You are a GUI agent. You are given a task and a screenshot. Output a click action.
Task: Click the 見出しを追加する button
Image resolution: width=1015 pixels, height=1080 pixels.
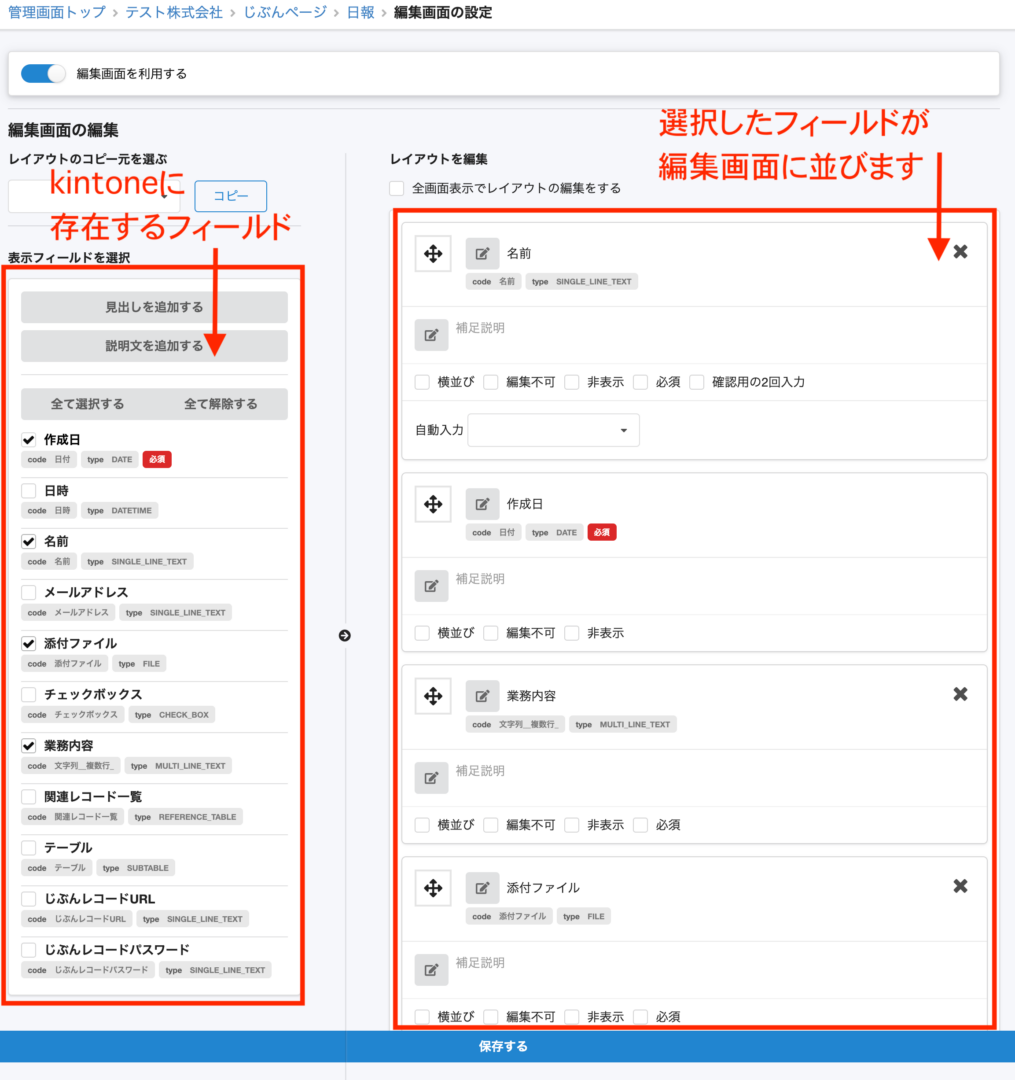point(153,307)
